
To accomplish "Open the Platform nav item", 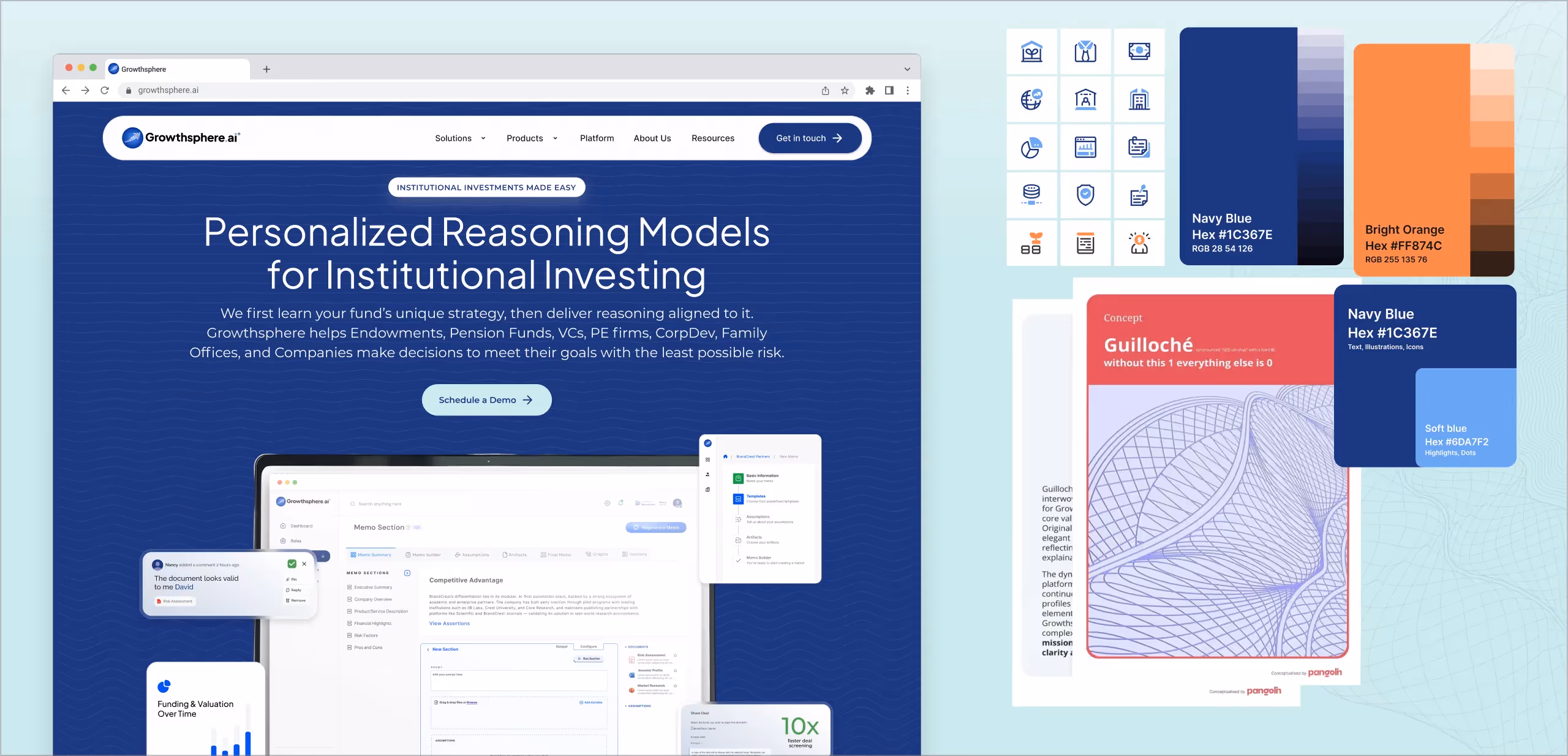I will pyautogui.click(x=597, y=138).
